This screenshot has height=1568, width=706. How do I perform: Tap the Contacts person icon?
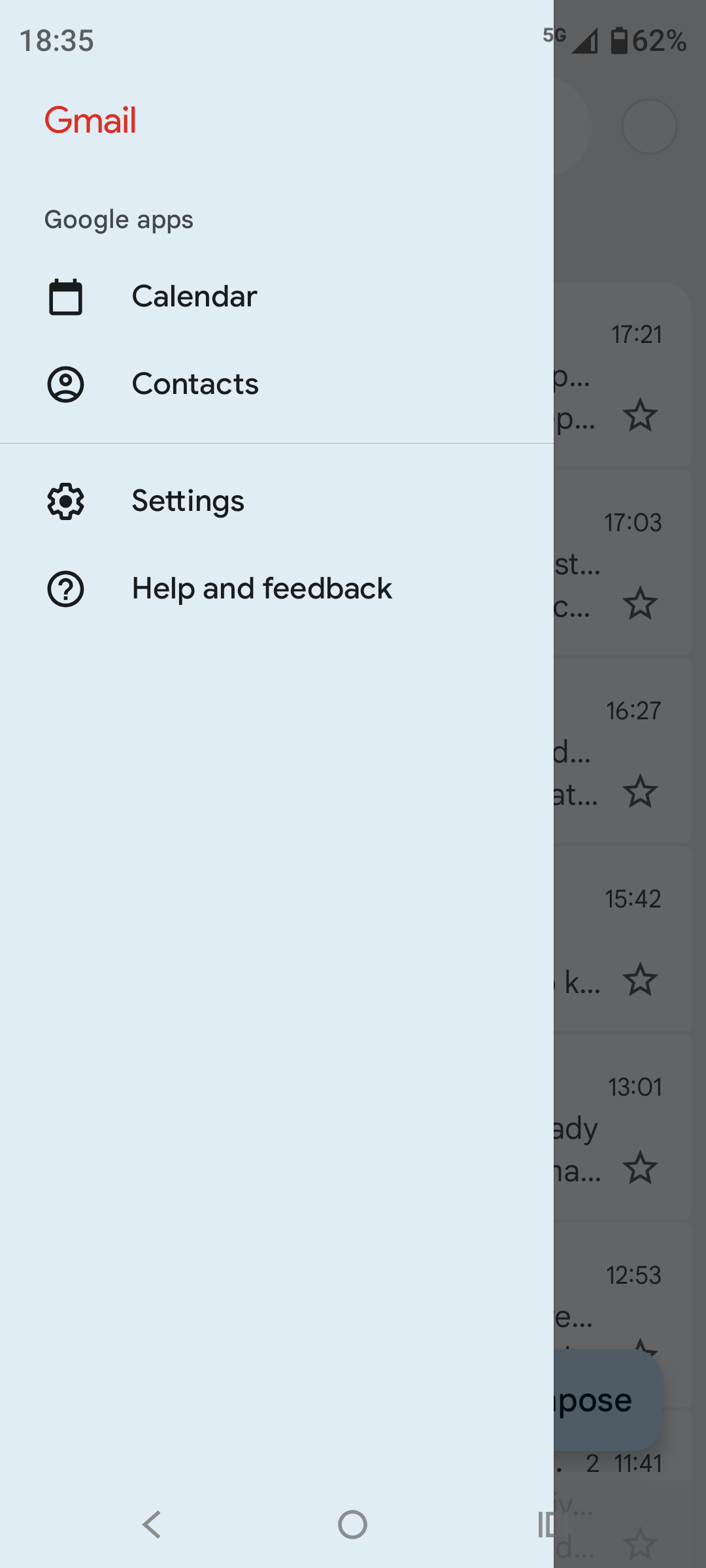[x=65, y=384]
